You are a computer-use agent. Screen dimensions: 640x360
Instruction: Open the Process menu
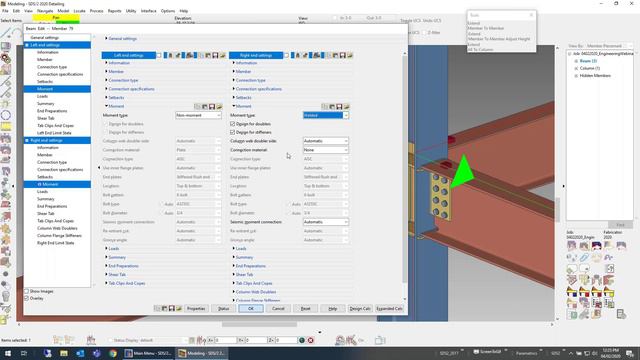(96, 11)
